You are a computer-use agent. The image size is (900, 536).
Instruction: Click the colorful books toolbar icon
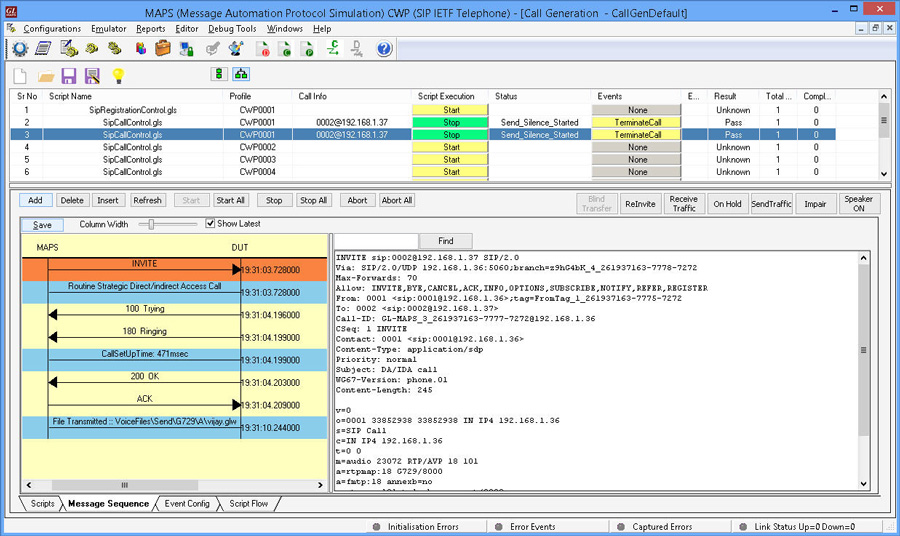[141, 49]
